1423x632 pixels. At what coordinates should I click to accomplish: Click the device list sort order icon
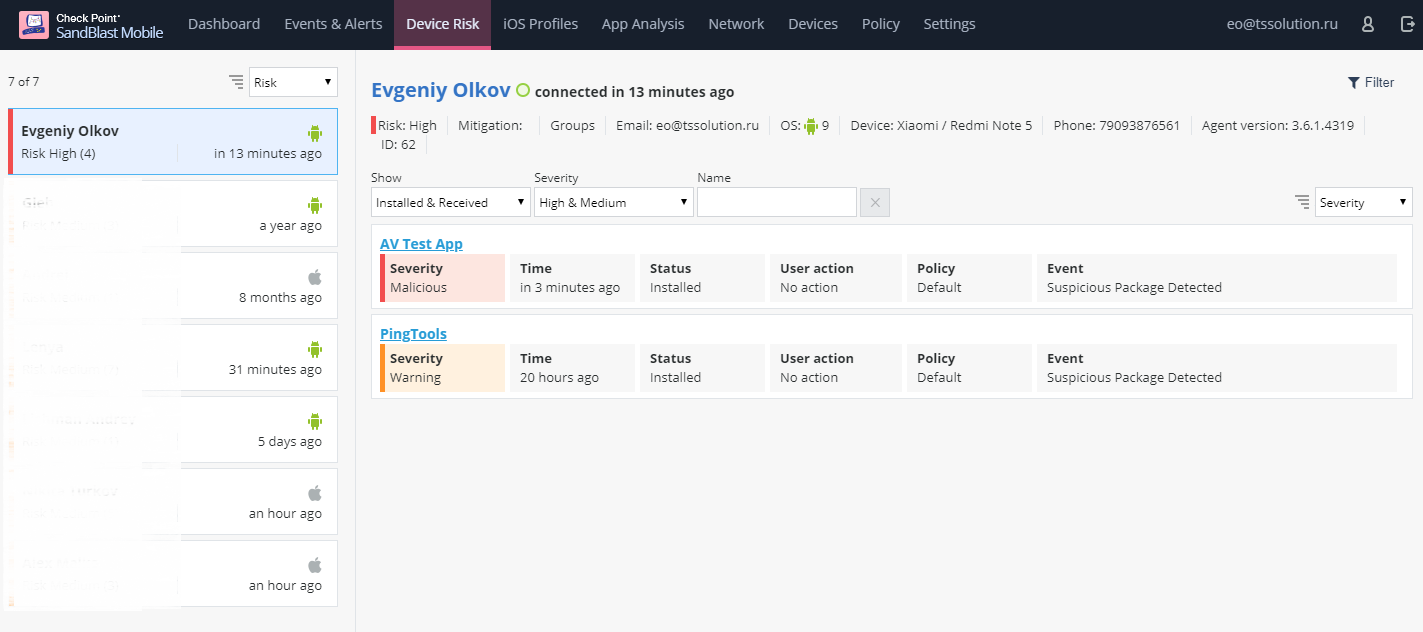coord(236,82)
